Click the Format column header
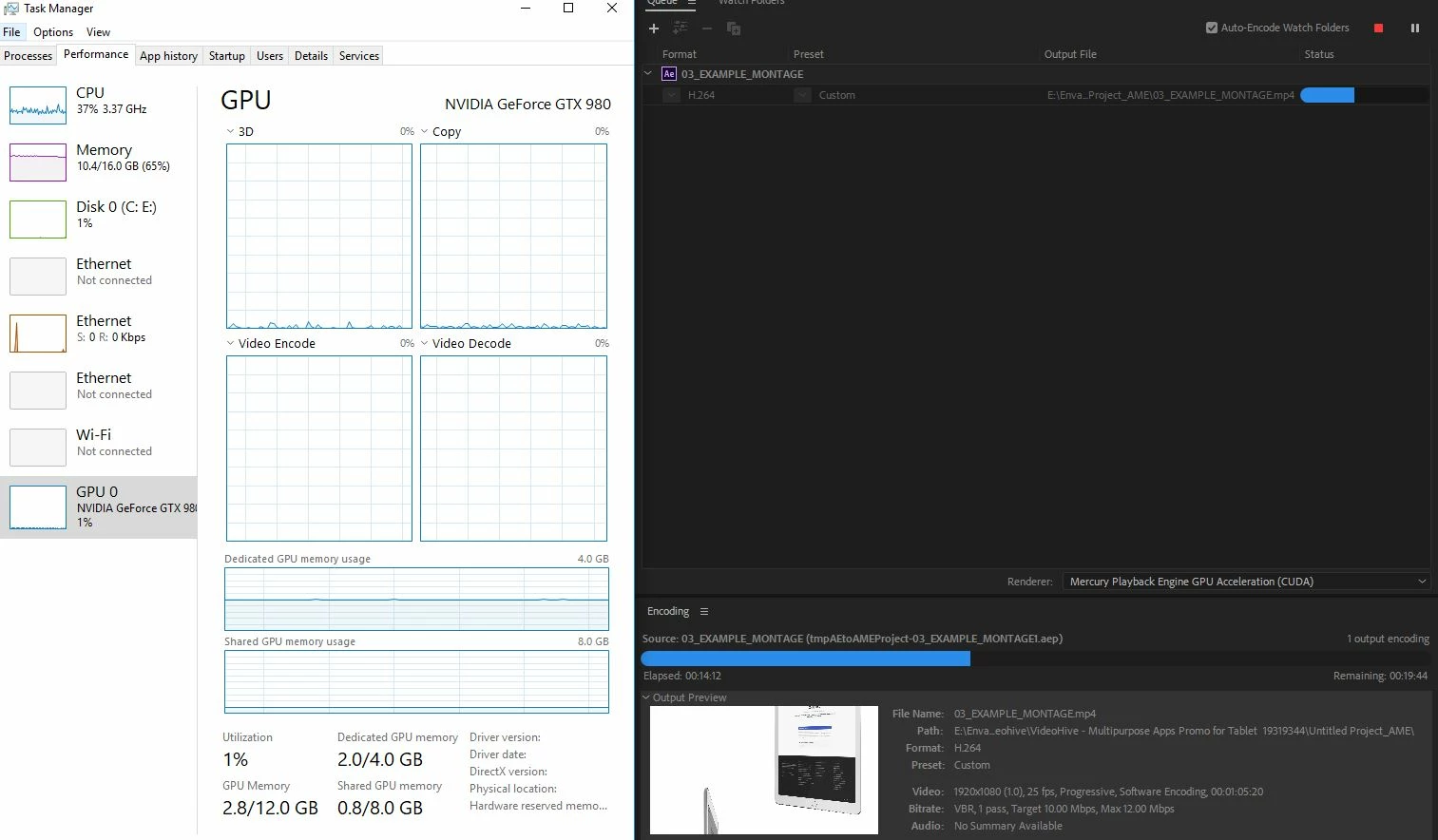Screen dimensions: 1438x840 click(680, 54)
